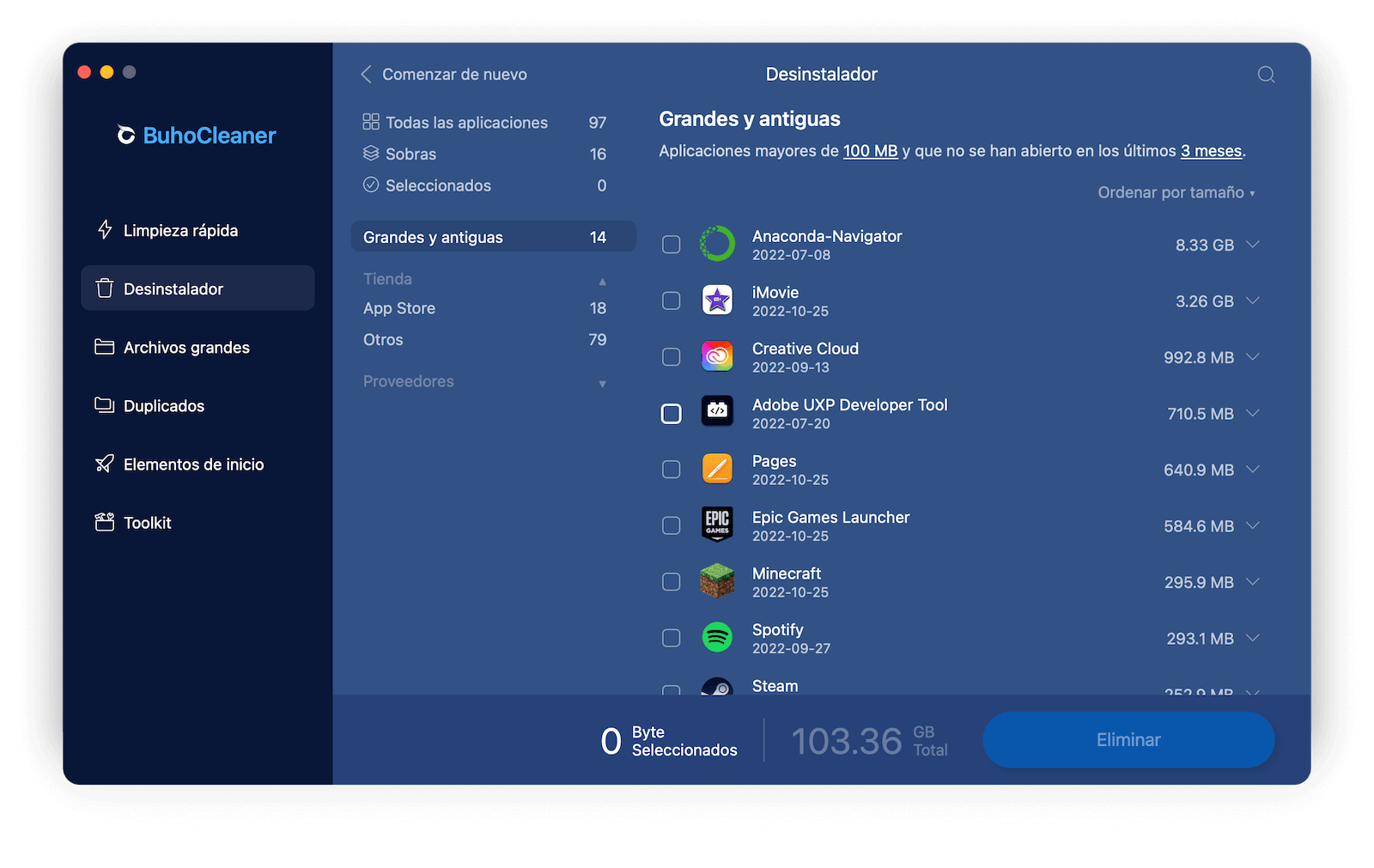Click the Eliminar button

1128,740
